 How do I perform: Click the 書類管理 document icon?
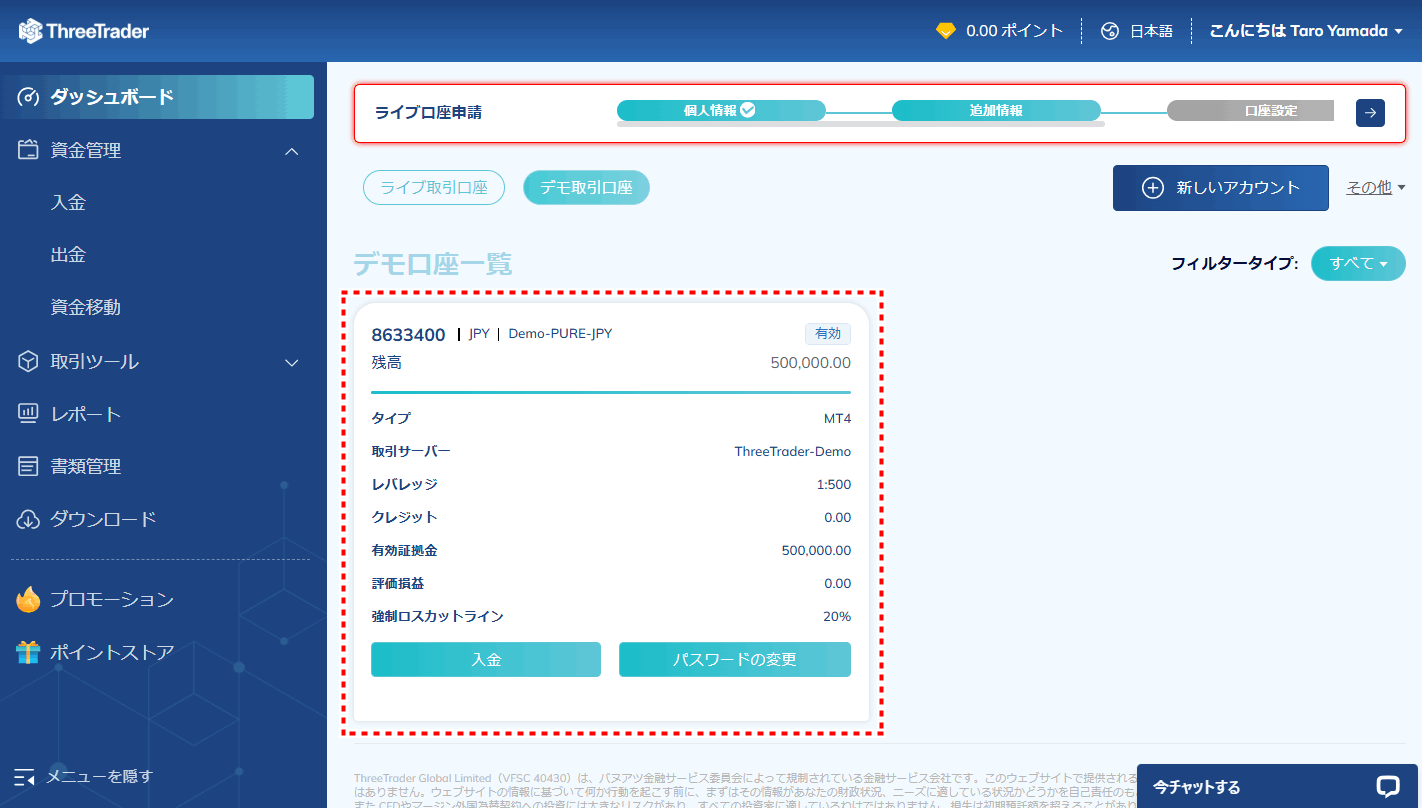[28, 466]
